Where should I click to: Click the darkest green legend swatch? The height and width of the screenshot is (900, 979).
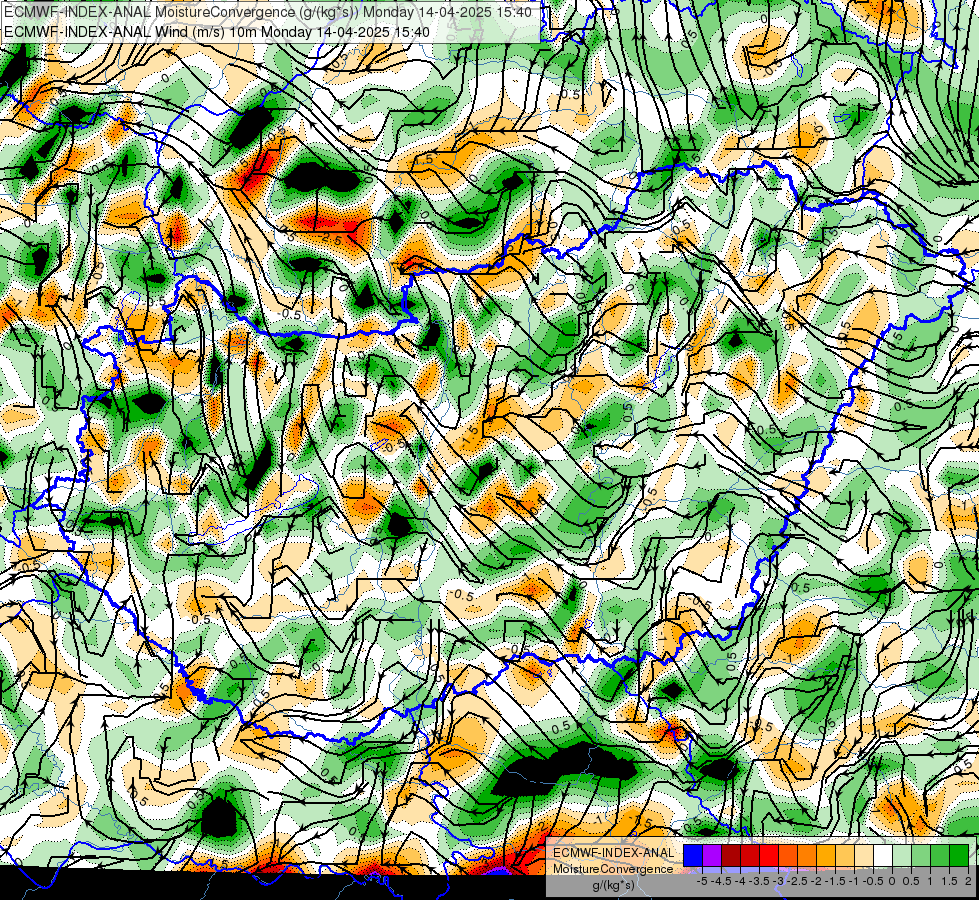959,856
